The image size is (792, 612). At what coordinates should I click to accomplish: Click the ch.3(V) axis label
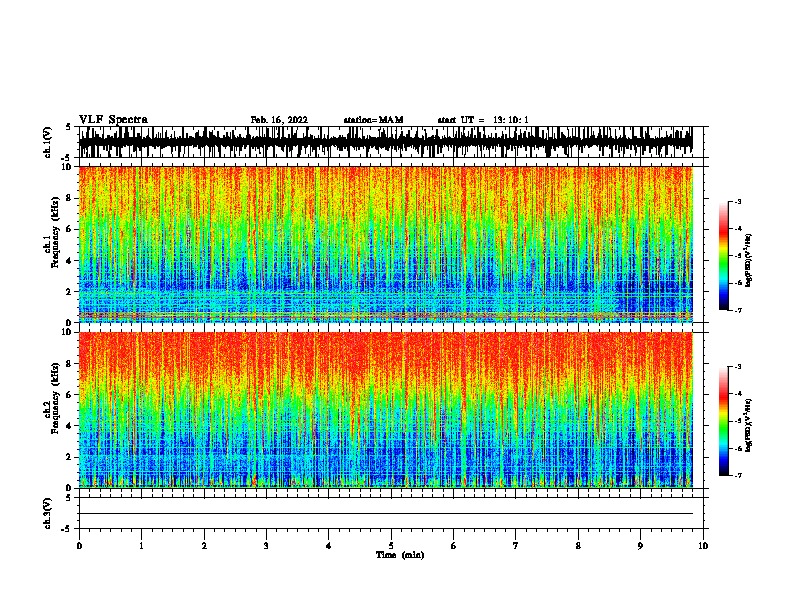point(48,513)
